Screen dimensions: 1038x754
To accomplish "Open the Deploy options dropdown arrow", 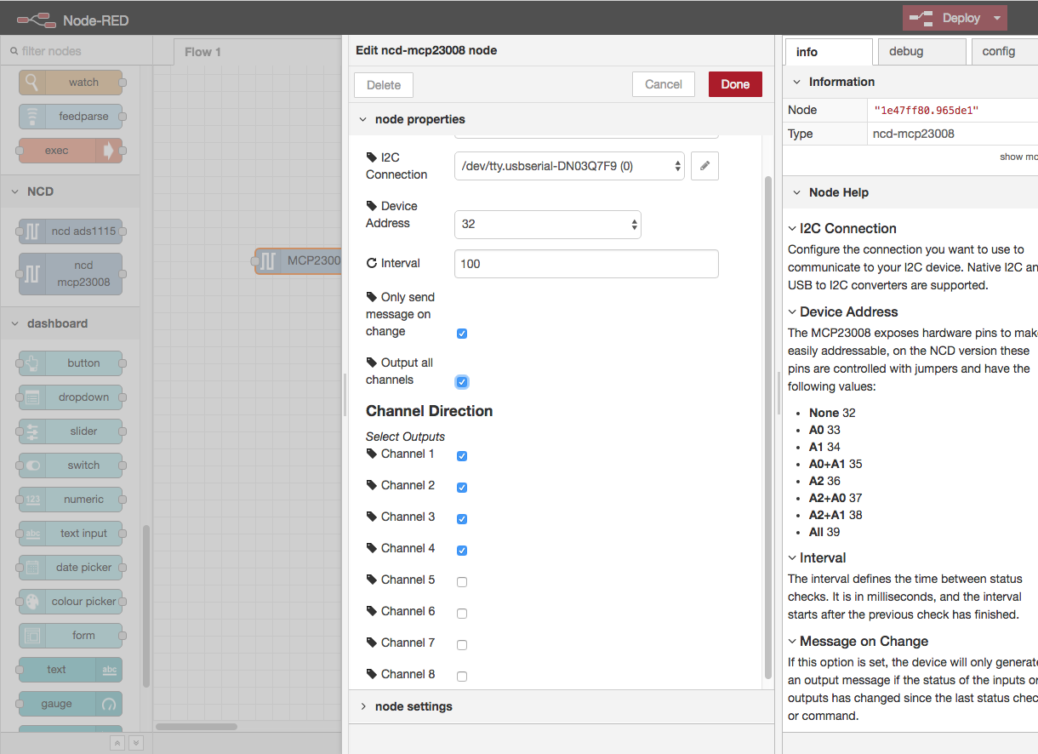I will pos(997,17).
